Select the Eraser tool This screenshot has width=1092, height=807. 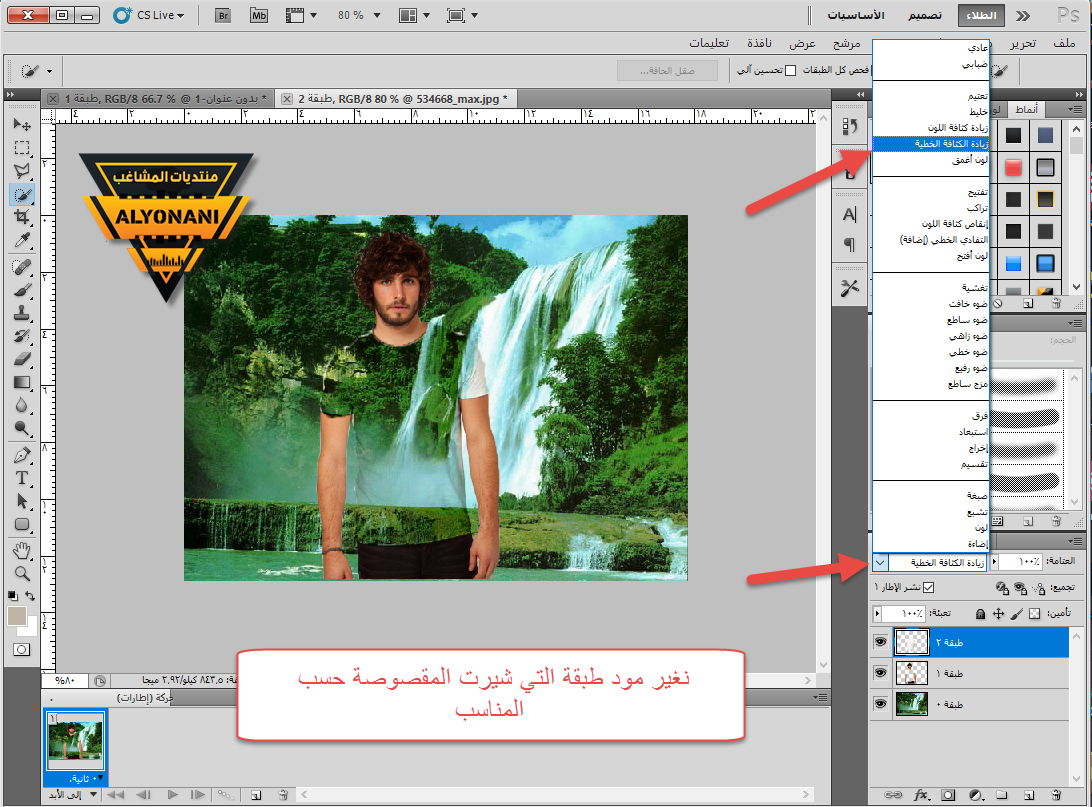pyautogui.click(x=22, y=359)
